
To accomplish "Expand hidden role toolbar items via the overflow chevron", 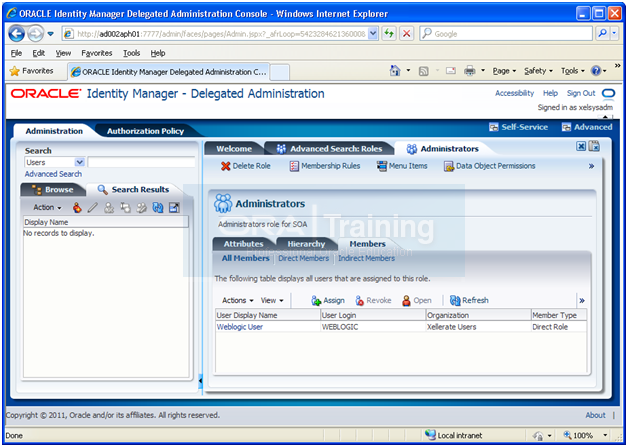I will coord(592,166).
